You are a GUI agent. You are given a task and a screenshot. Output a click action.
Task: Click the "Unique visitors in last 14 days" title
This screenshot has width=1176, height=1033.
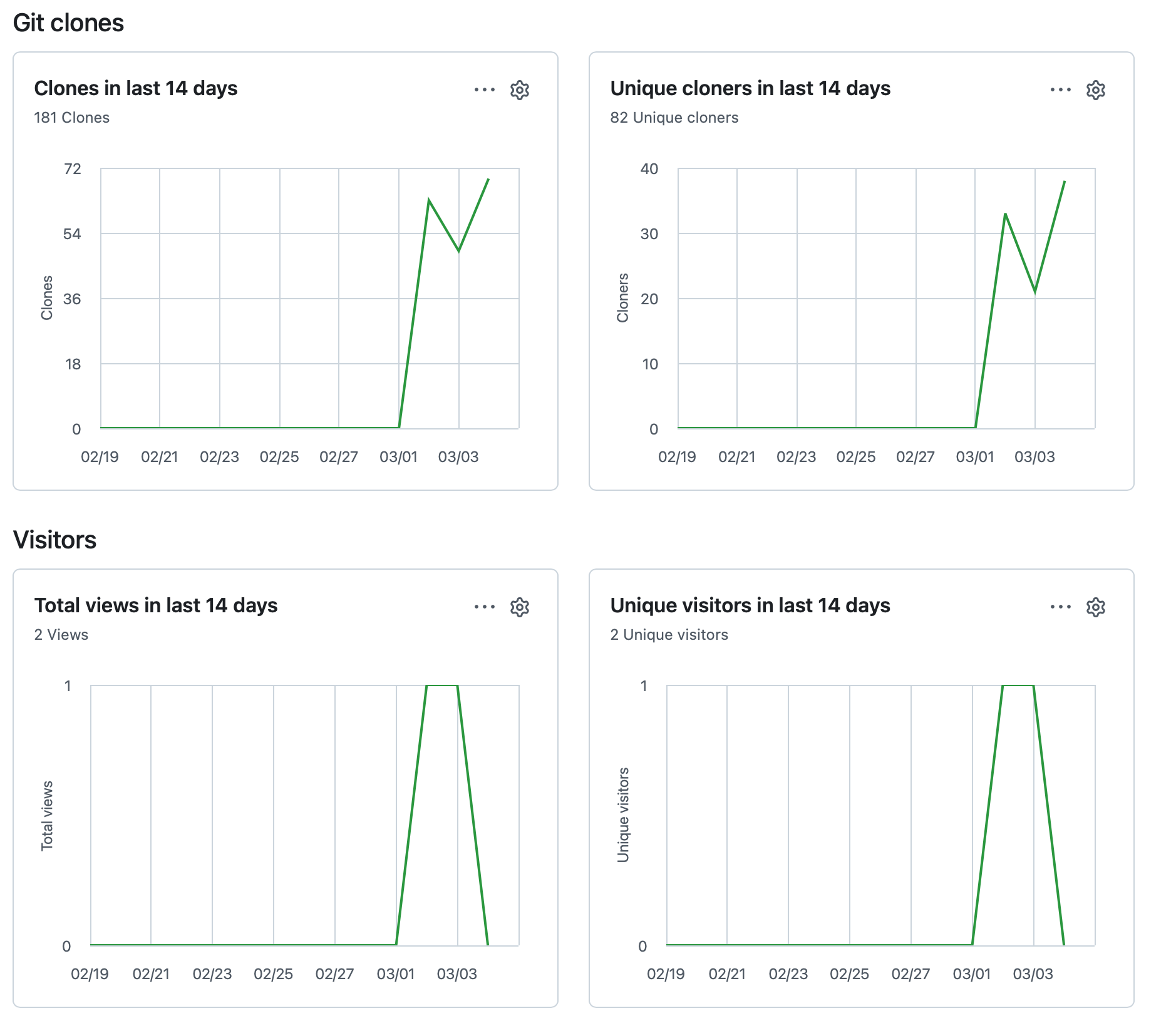[x=750, y=605]
